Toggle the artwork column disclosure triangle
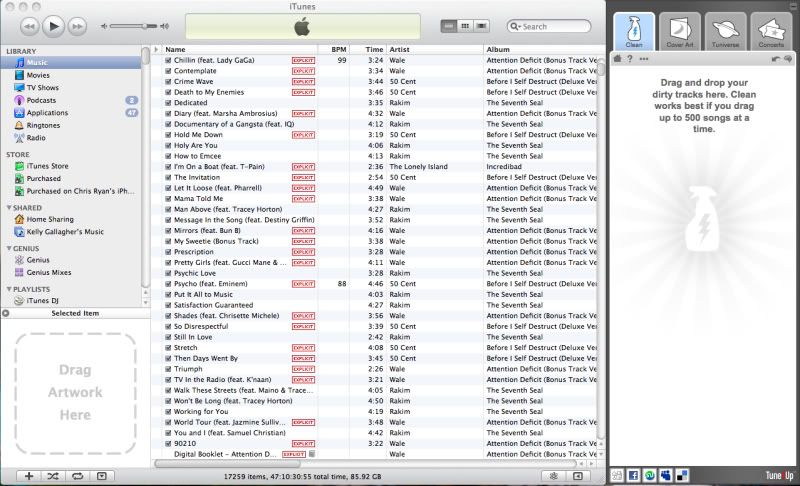 (156, 49)
